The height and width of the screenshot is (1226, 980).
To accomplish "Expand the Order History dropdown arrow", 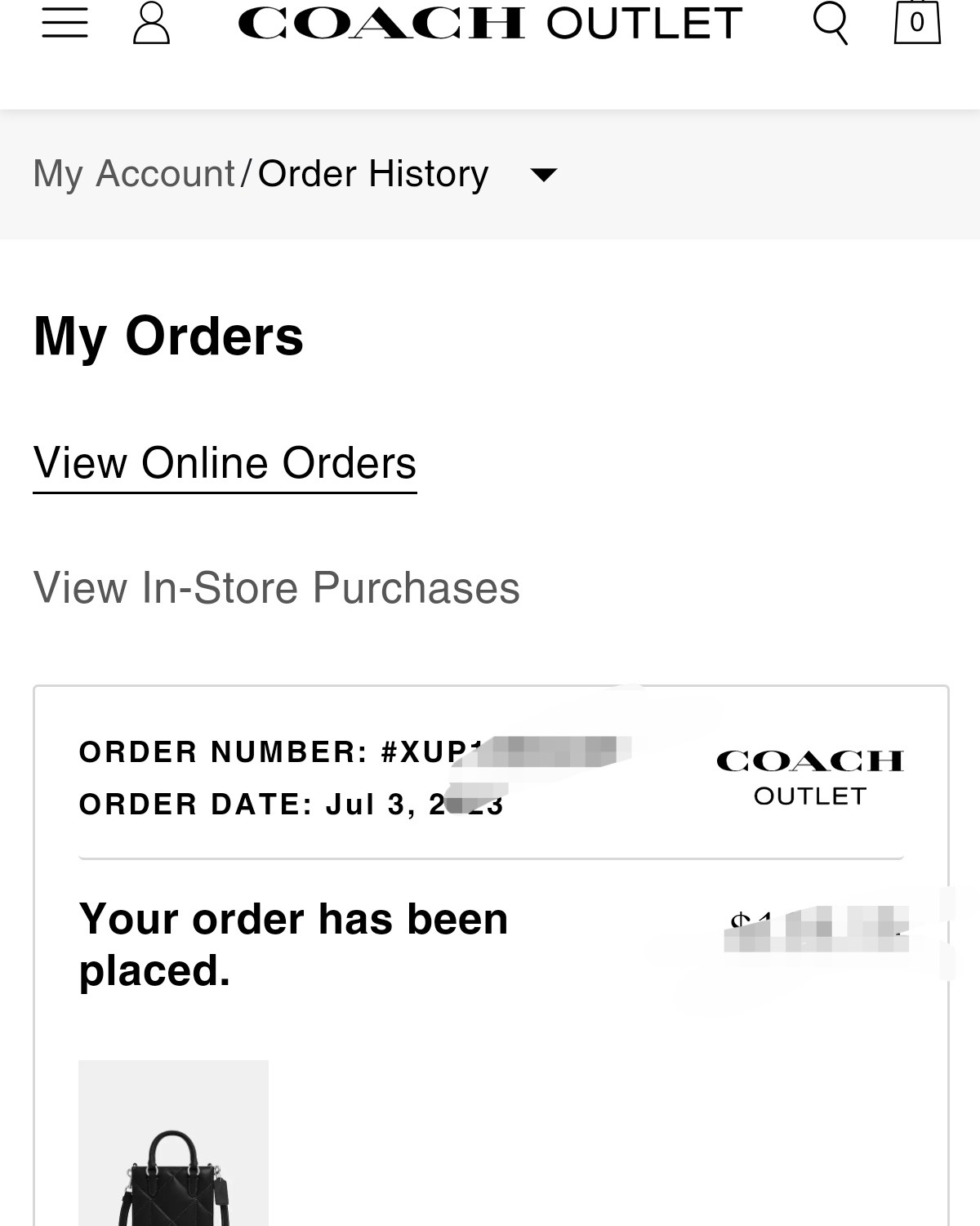I will click(x=543, y=174).
